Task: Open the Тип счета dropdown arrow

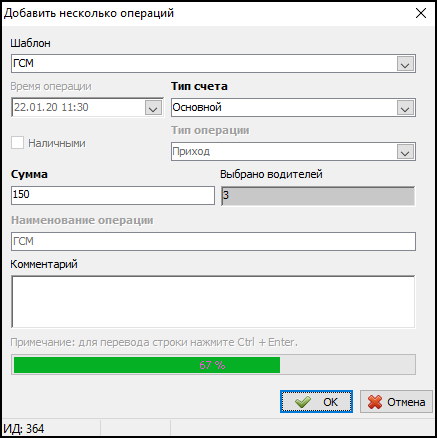Action: [405, 108]
